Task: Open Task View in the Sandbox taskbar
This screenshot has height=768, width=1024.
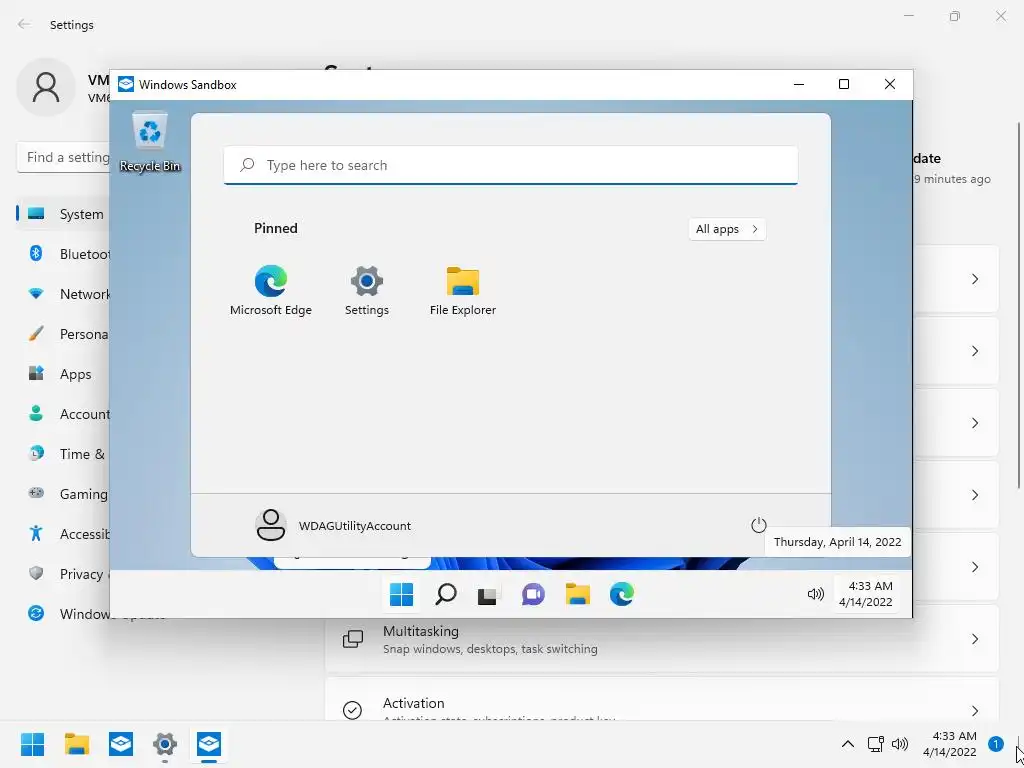Action: pos(487,595)
